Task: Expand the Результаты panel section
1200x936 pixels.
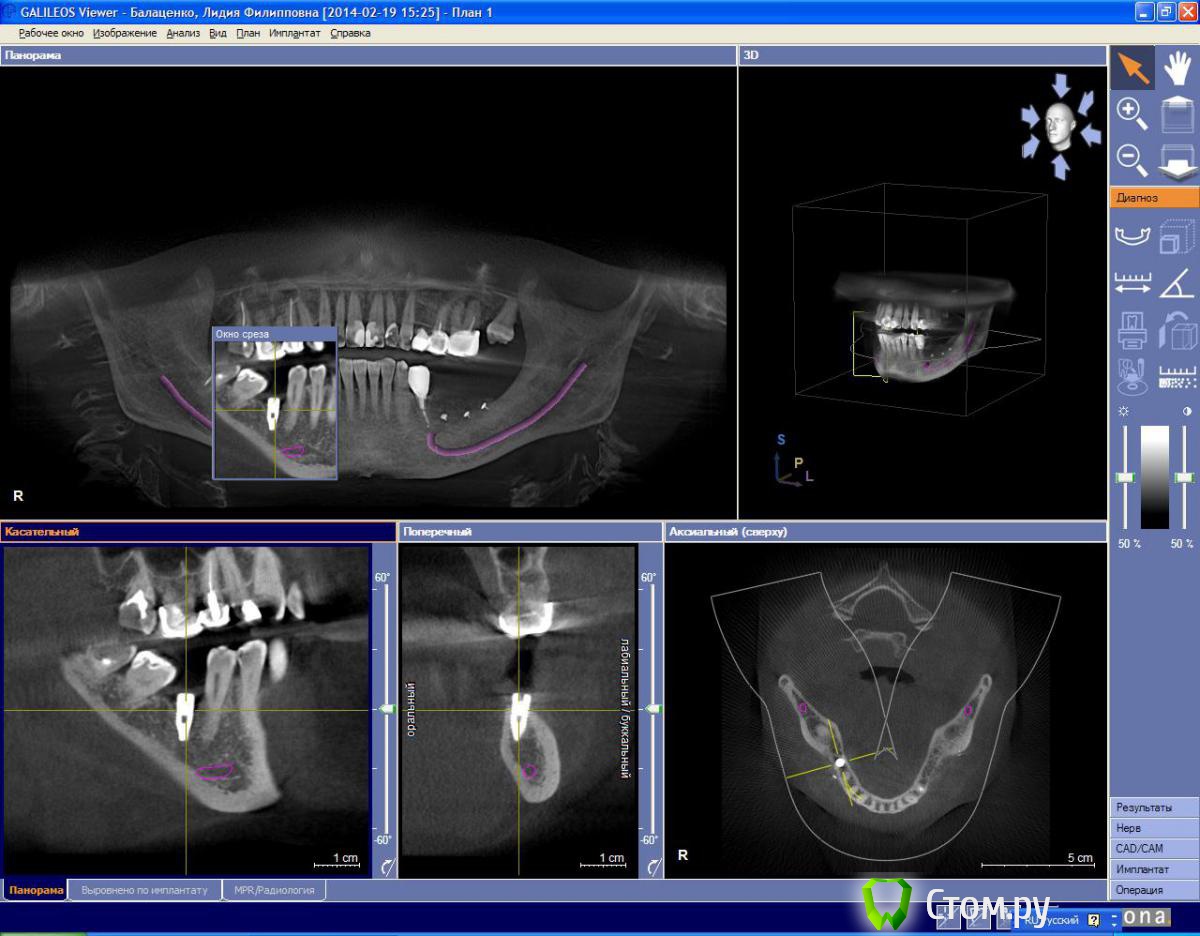Action: click(x=1153, y=807)
